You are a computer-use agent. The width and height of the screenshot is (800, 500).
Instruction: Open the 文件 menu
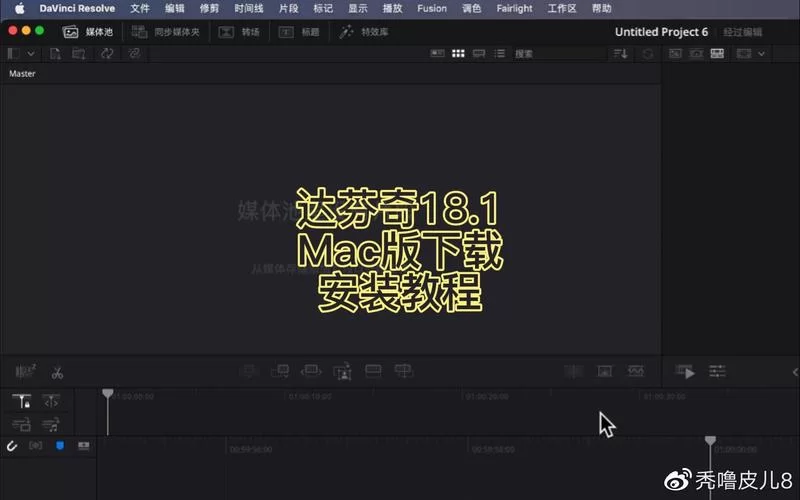pos(139,8)
